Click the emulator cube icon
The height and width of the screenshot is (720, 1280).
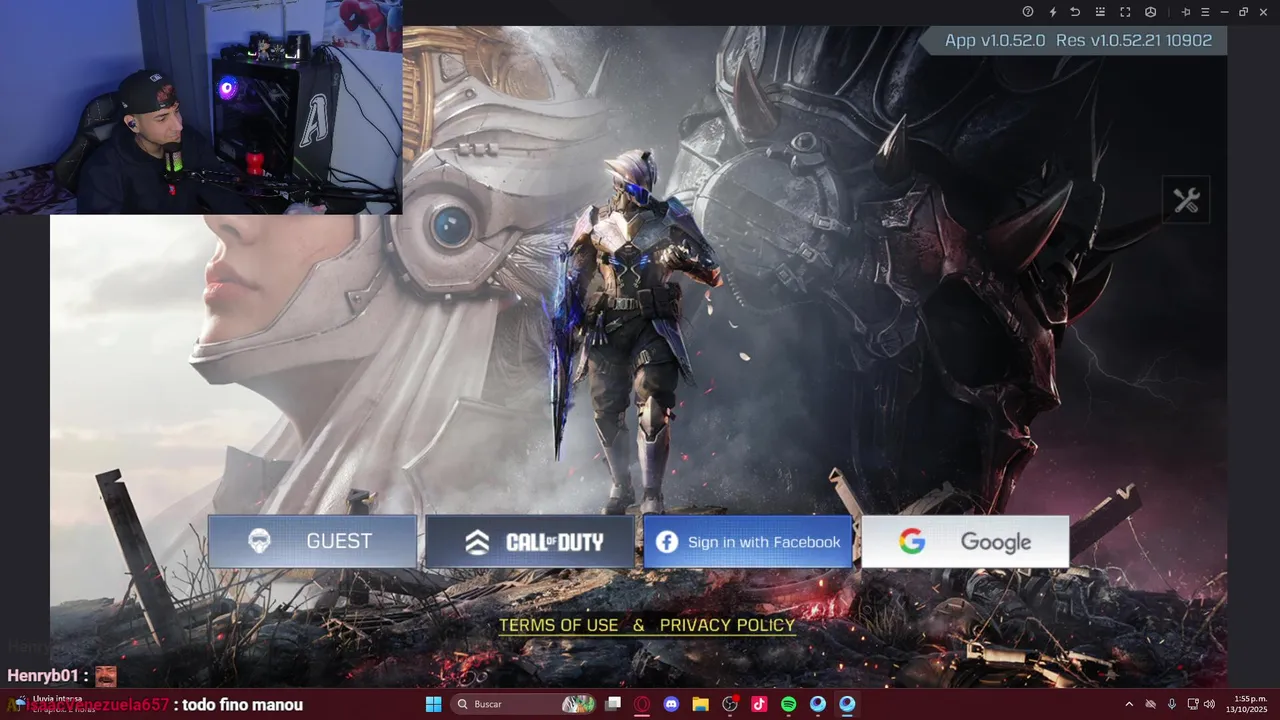click(x=1150, y=12)
